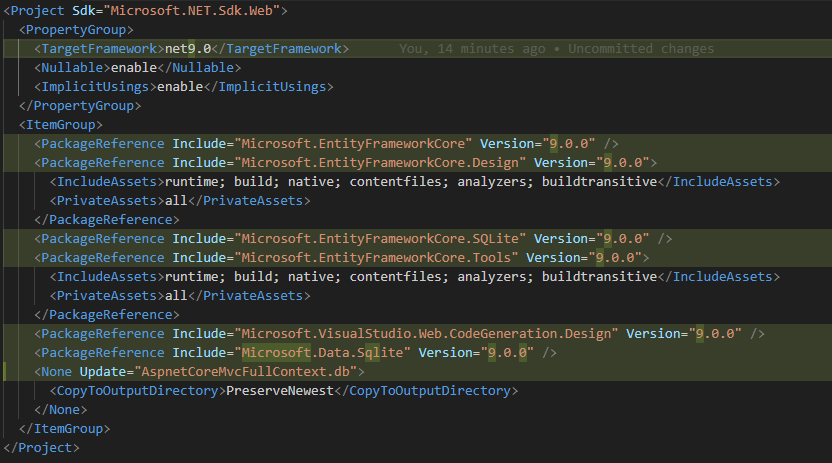The width and height of the screenshot is (832, 463).
Task: Click the opening ItemGroup tag
Action: 60,125
